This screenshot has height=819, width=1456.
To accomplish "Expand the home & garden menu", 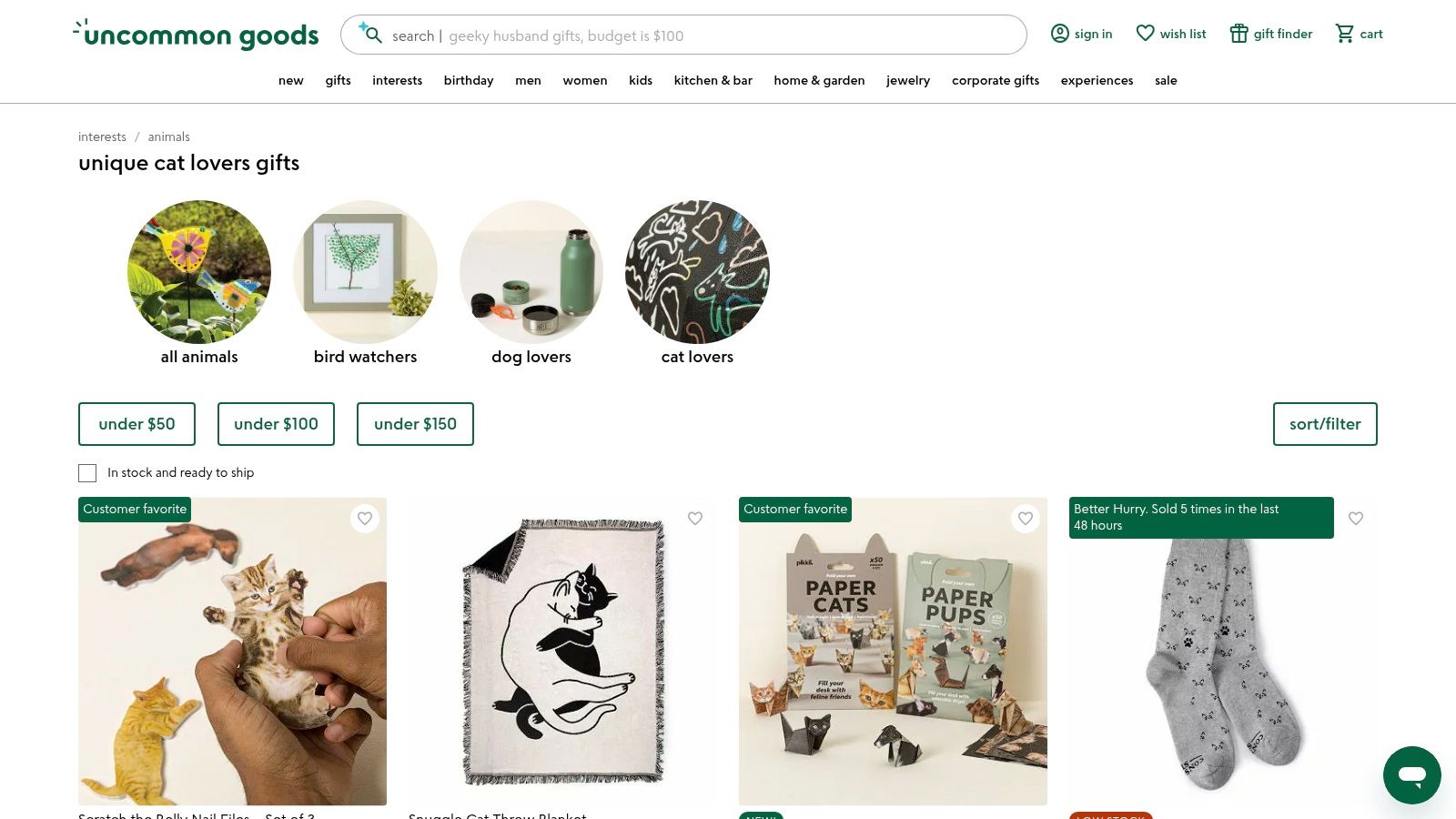I will pos(819,80).
